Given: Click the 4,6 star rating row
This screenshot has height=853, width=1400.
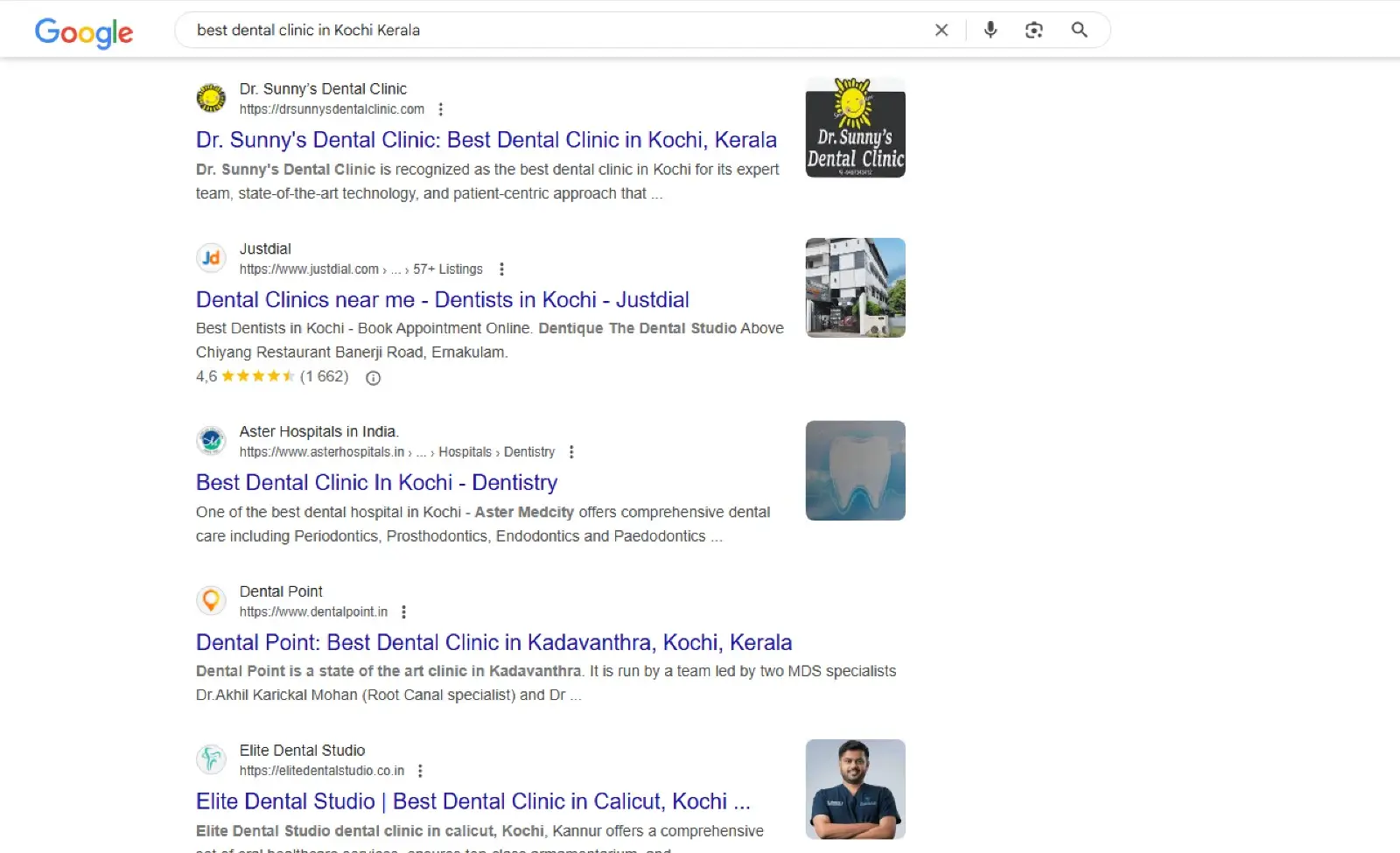Looking at the screenshot, I should (x=272, y=377).
